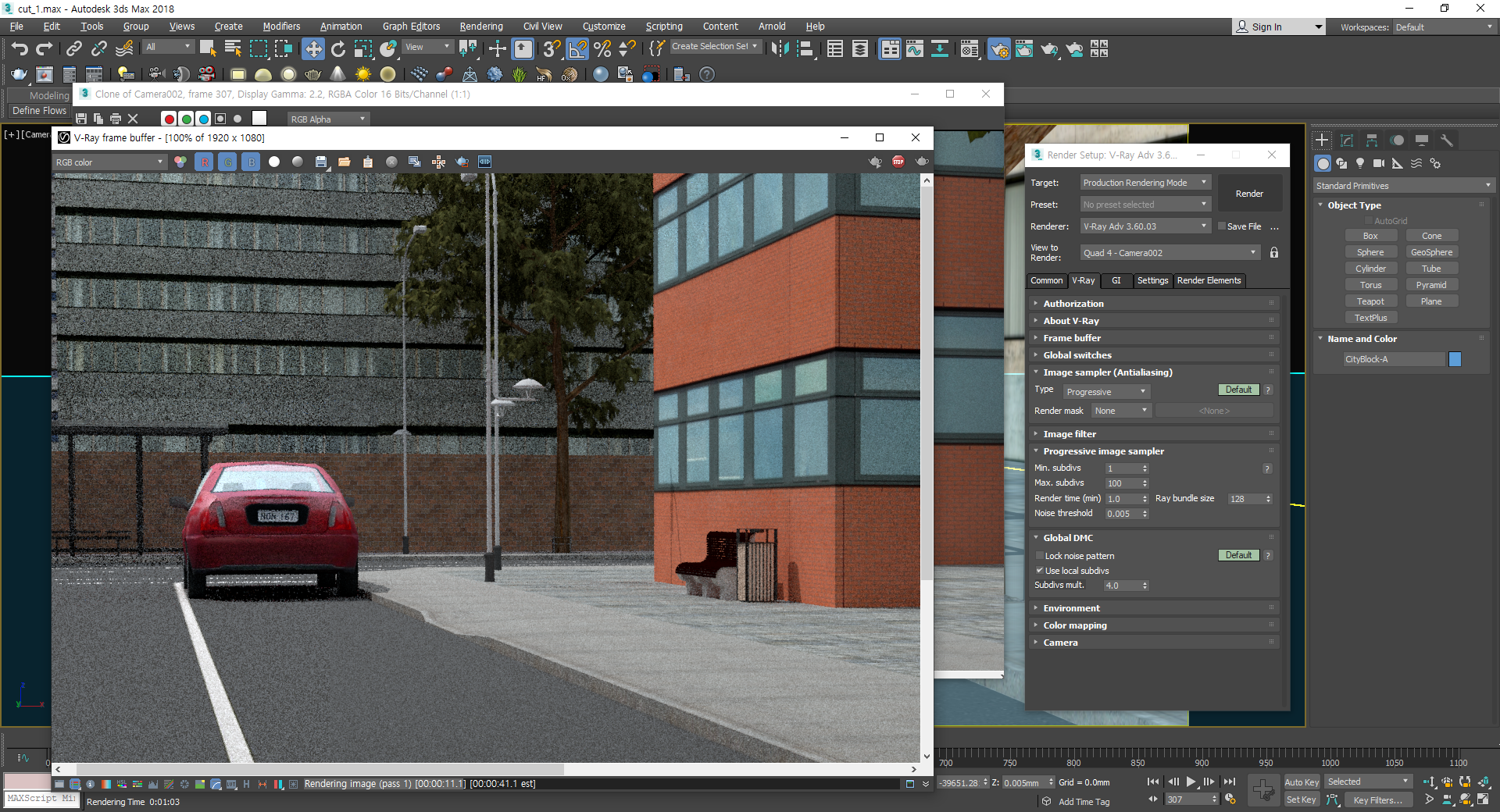Select Cameras category in Create panel

coord(1379,163)
